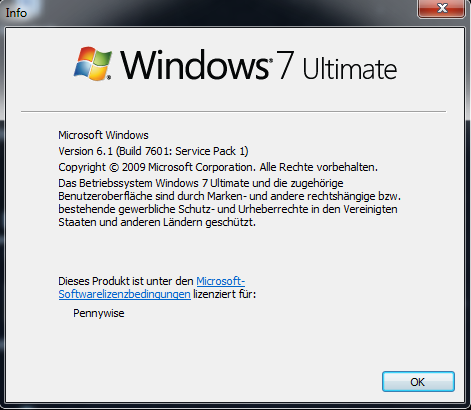Click the "Microsoft Windows" text line
This screenshot has height=410, width=471.
(103, 135)
